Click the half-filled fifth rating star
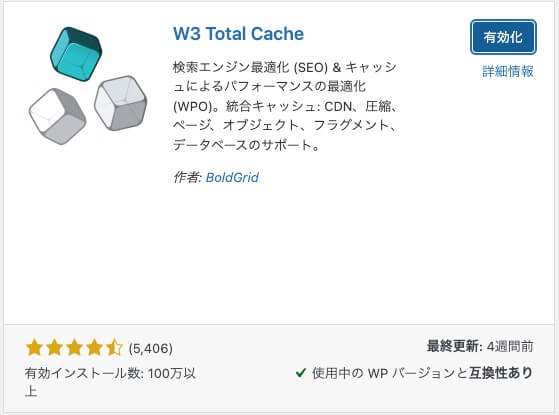This screenshot has width=559, height=415. coord(114,348)
